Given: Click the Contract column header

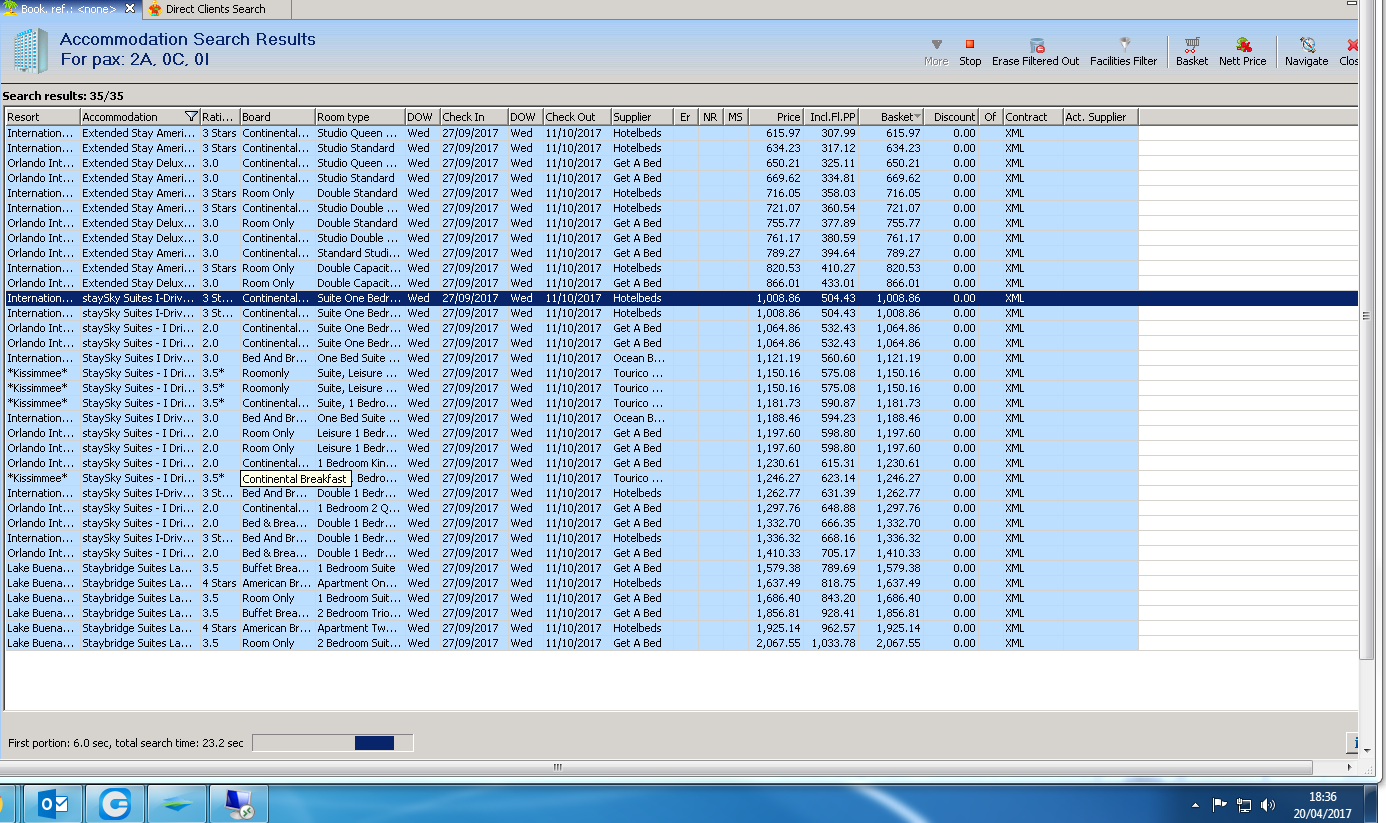Looking at the screenshot, I should [x=1033, y=117].
